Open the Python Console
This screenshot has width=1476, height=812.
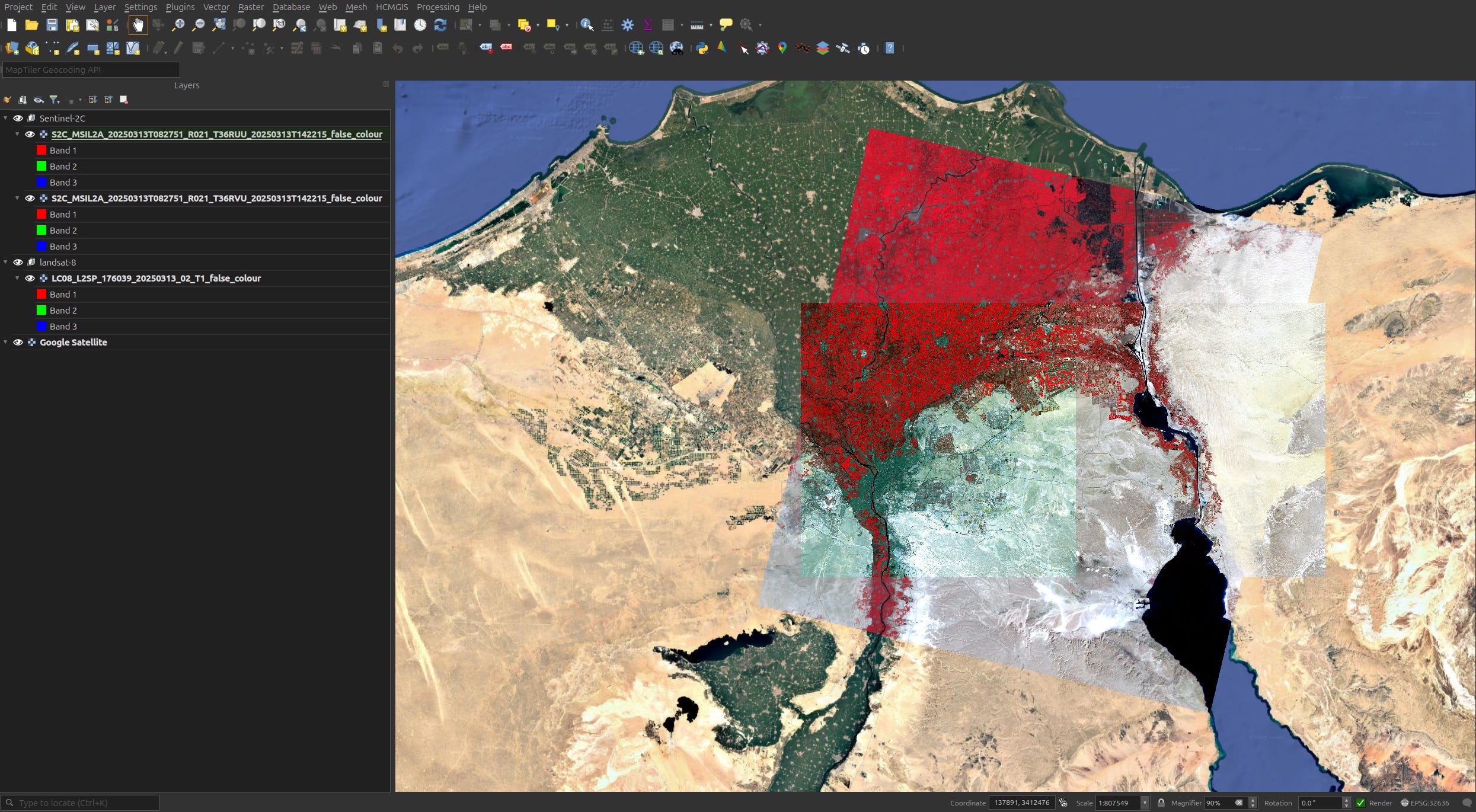click(x=702, y=49)
